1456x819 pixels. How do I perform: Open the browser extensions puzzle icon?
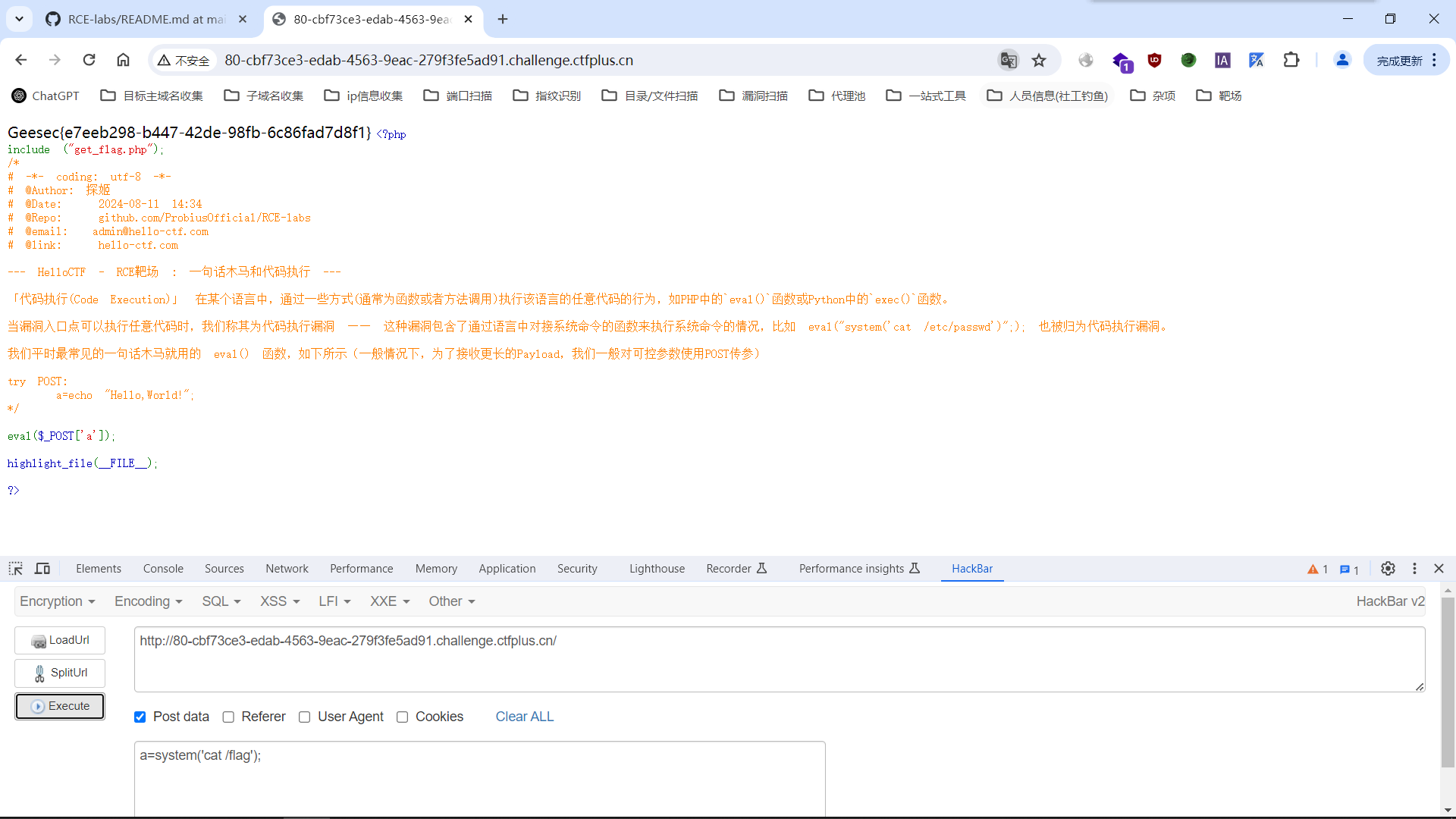coord(1291,60)
